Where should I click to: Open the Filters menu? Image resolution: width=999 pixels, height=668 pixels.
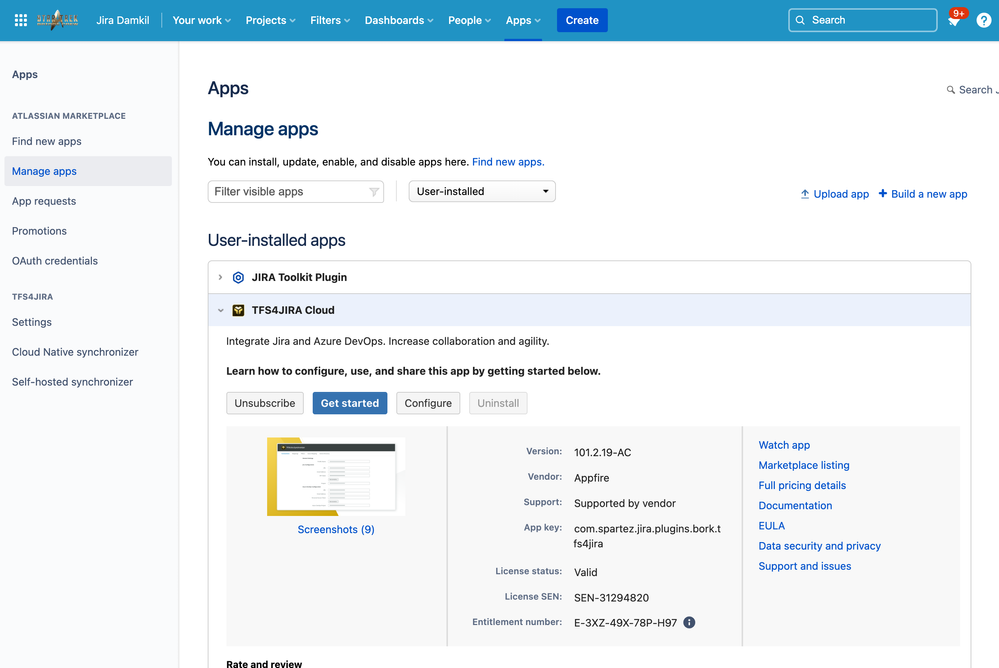330,20
